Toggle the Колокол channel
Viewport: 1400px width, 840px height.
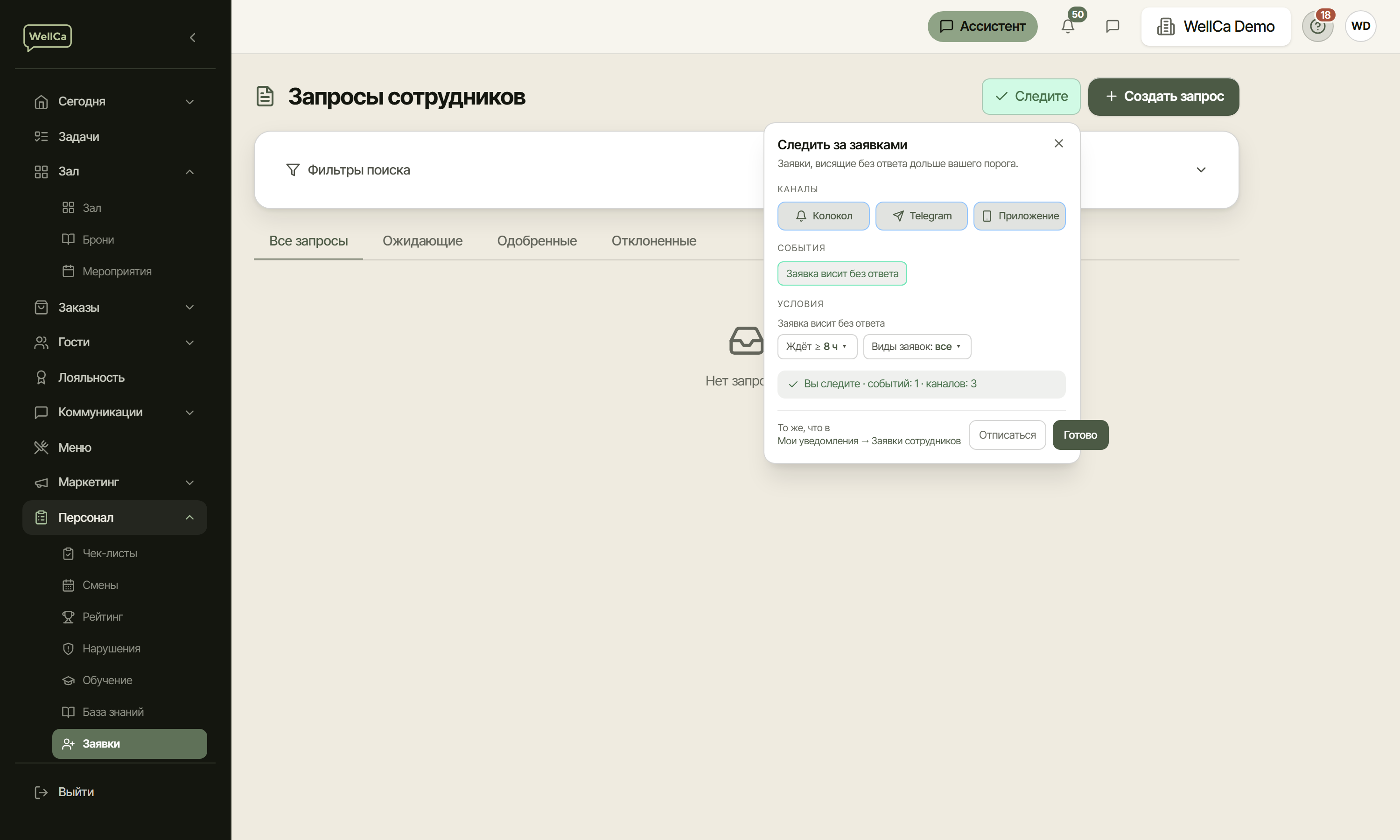point(823,216)
